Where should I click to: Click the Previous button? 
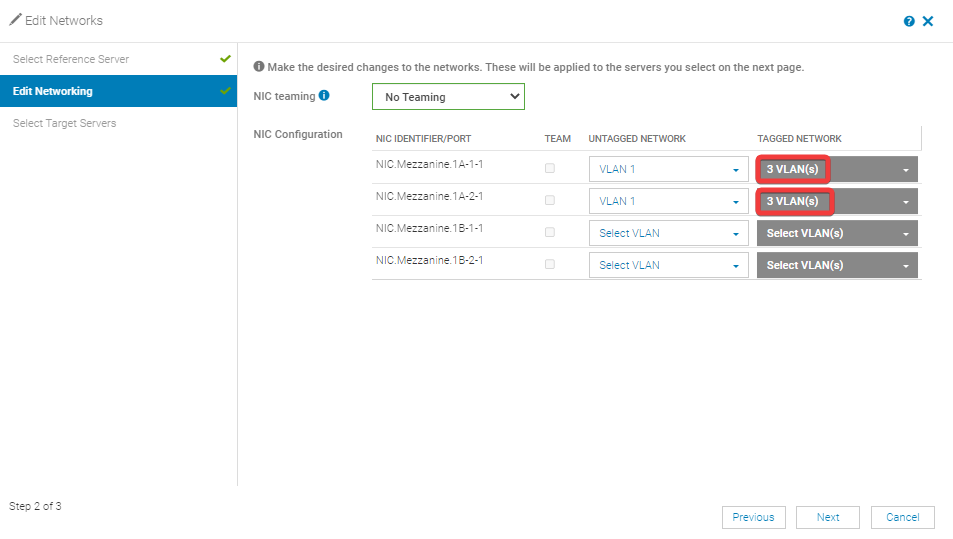tap(753, 517)
